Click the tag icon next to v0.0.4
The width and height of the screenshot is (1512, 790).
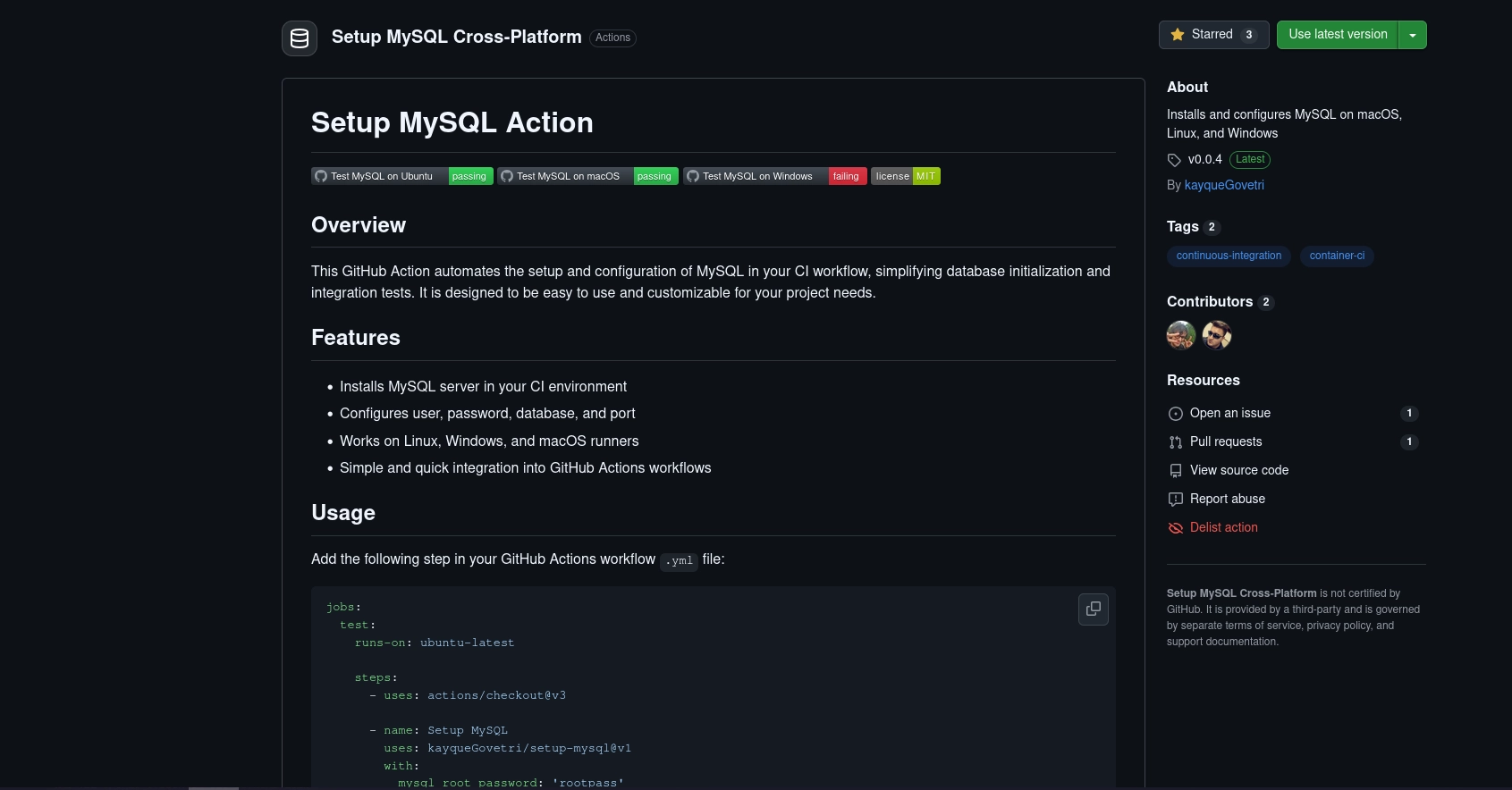(1174, 160)
